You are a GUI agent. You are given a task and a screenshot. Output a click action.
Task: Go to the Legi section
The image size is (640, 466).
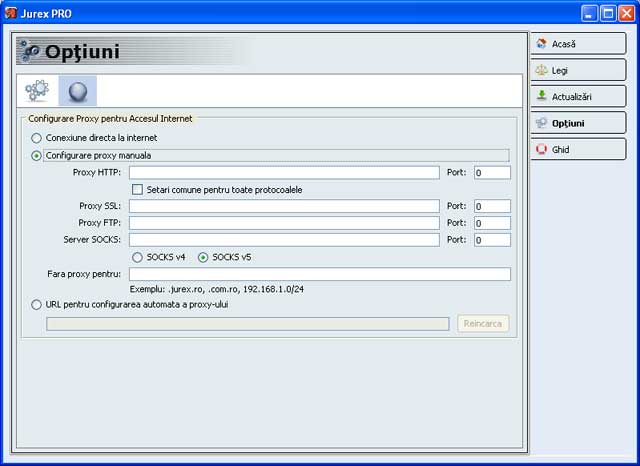(x=578, y=70)
